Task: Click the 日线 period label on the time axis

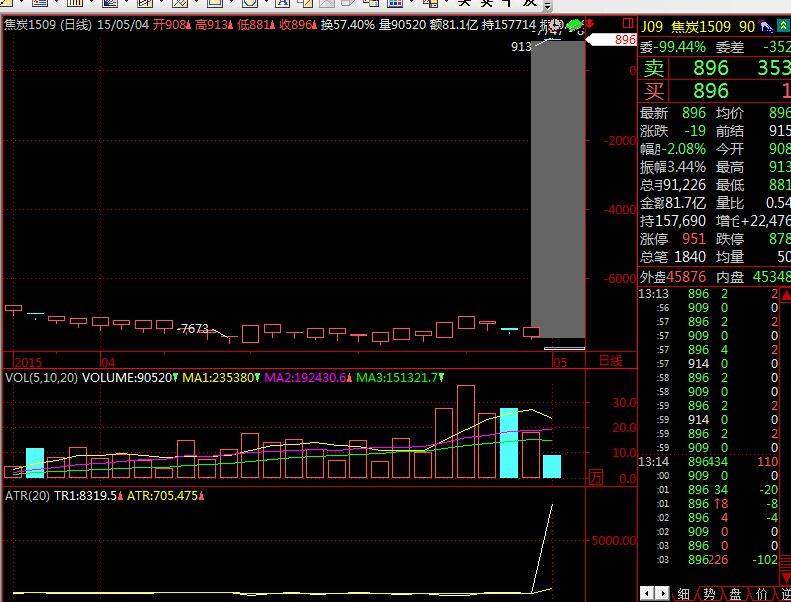Action: click(609, 361)
